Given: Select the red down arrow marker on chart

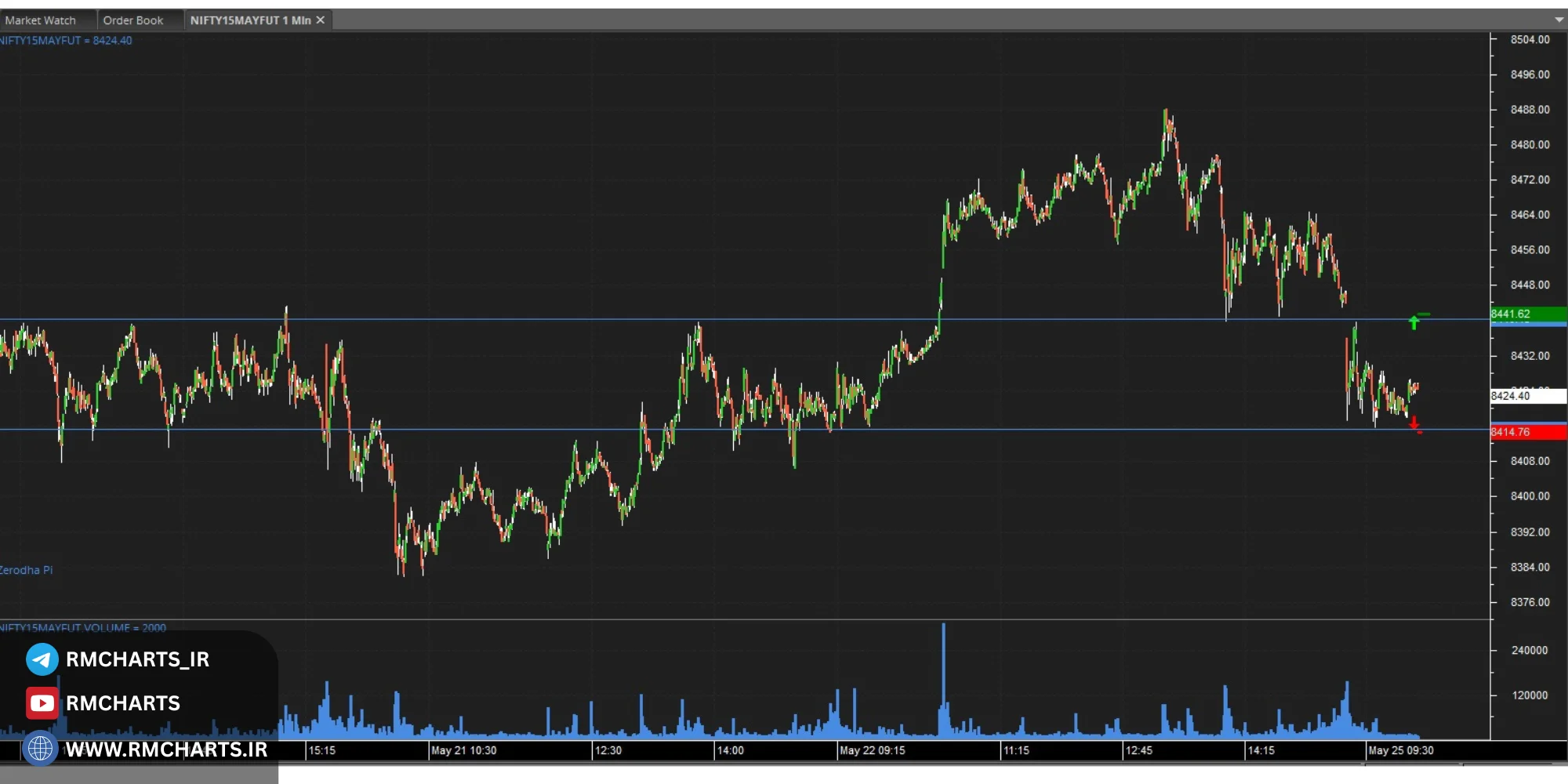Looking at the screenshot, I should [x=1414, y=423].
